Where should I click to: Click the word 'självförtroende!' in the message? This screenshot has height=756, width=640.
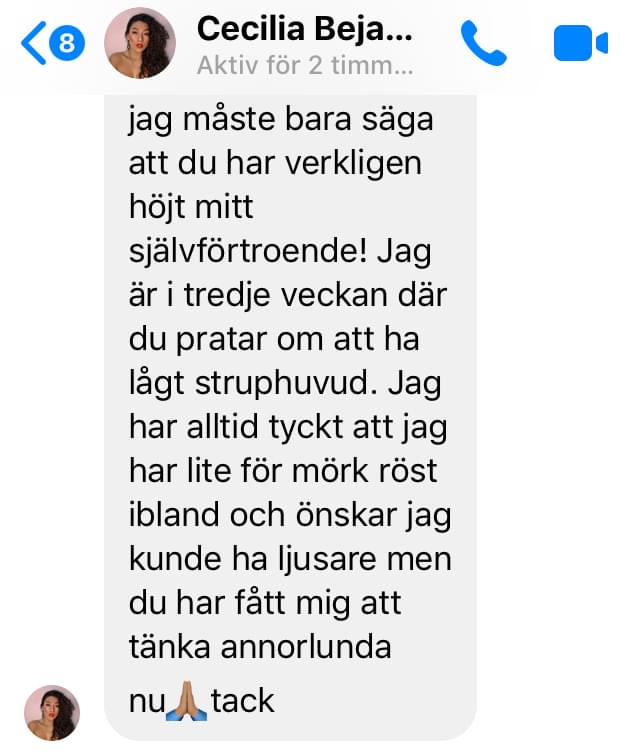[248, 252]
